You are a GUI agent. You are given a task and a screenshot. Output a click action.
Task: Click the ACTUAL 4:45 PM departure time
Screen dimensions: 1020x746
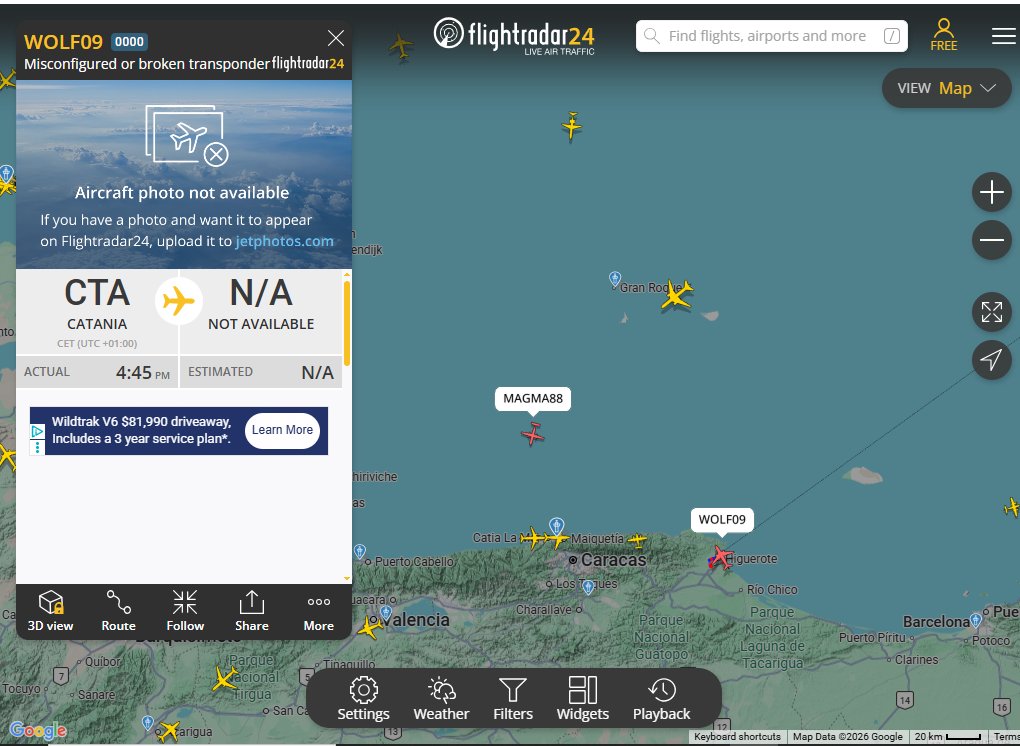pyautogui.click(x=98, y=372)
